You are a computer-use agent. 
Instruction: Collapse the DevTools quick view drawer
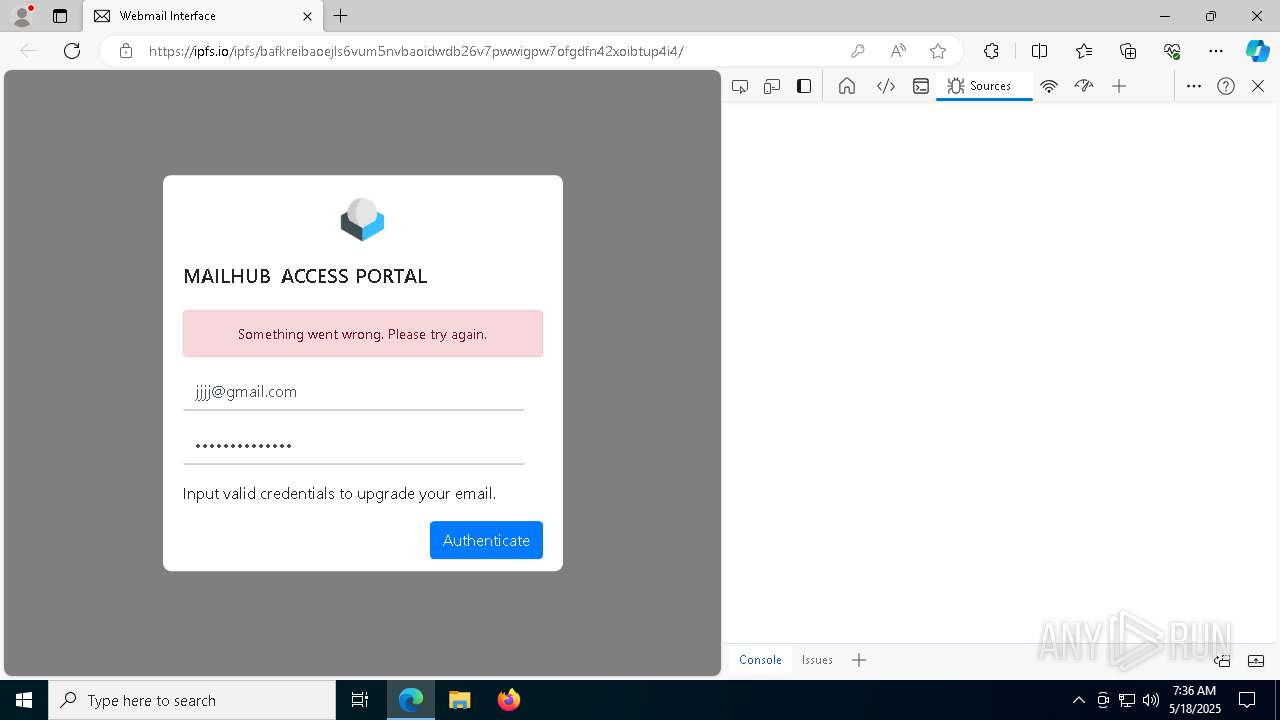[1256, 660]
